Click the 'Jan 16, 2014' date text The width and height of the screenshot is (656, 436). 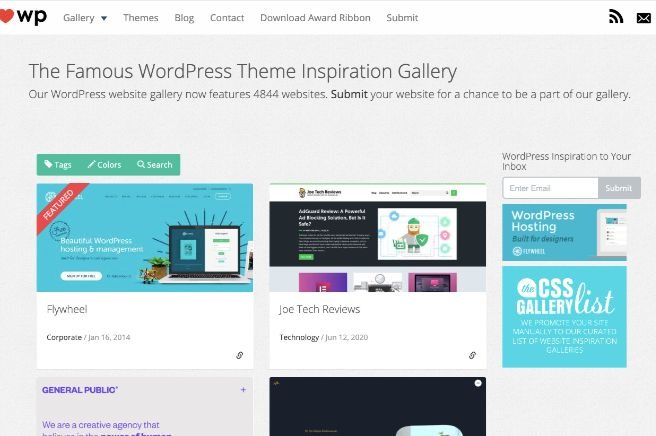point(109,337)
